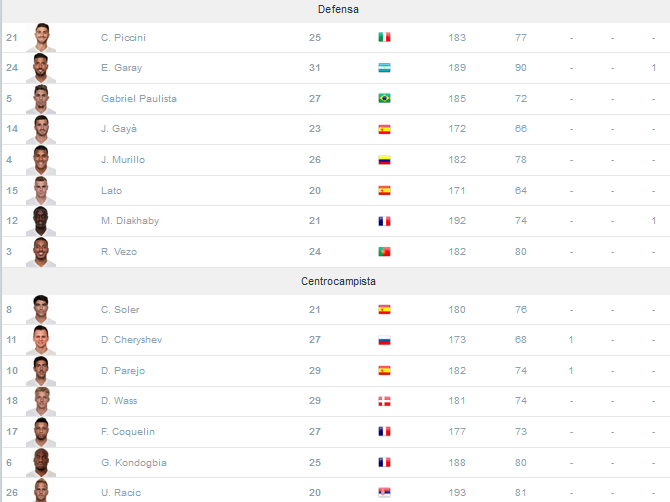Screen dimensions: 670x502
Task: Click the Argentina flag next to E. Garay
Action: tap(384, 68)
